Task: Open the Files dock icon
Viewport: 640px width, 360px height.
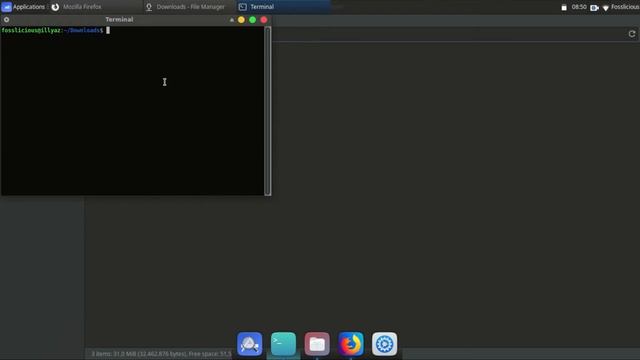Action: 317,344
